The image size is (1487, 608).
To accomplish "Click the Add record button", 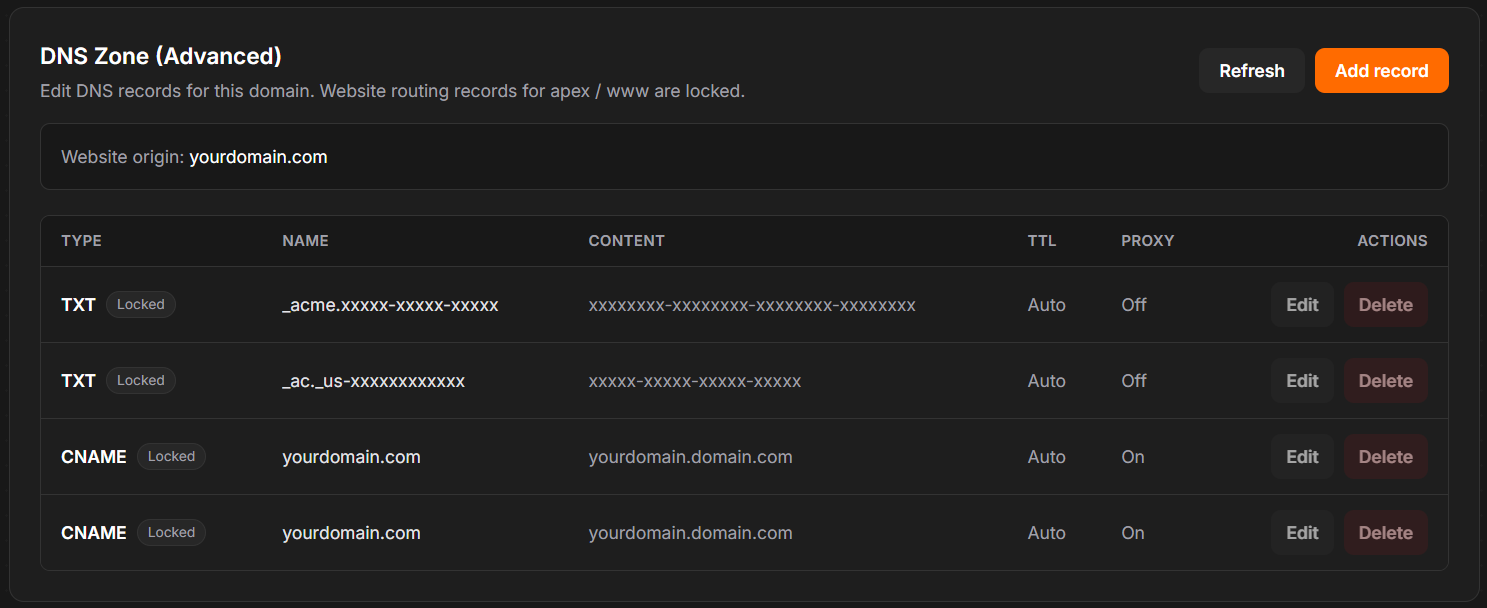I will 1381,70.
